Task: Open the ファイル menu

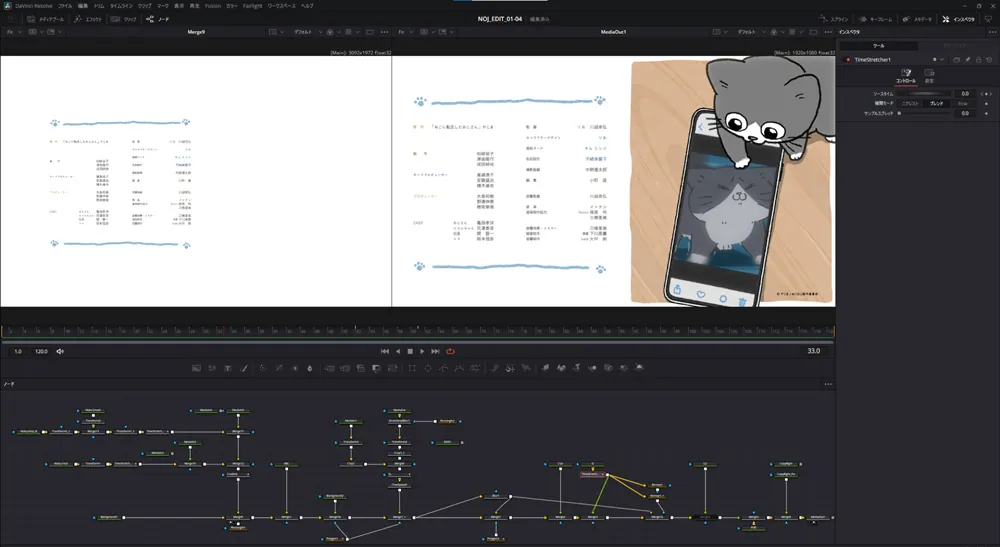Action: pos(65,6)
